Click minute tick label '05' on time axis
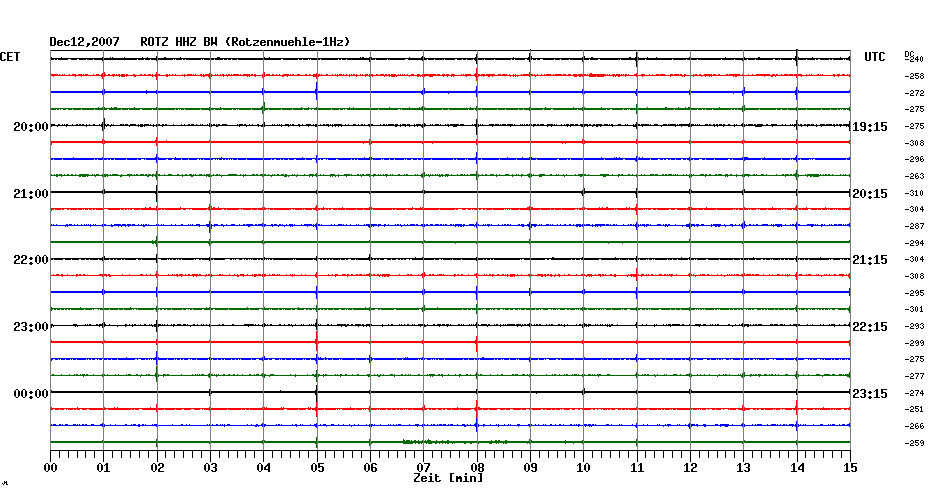 317,468
